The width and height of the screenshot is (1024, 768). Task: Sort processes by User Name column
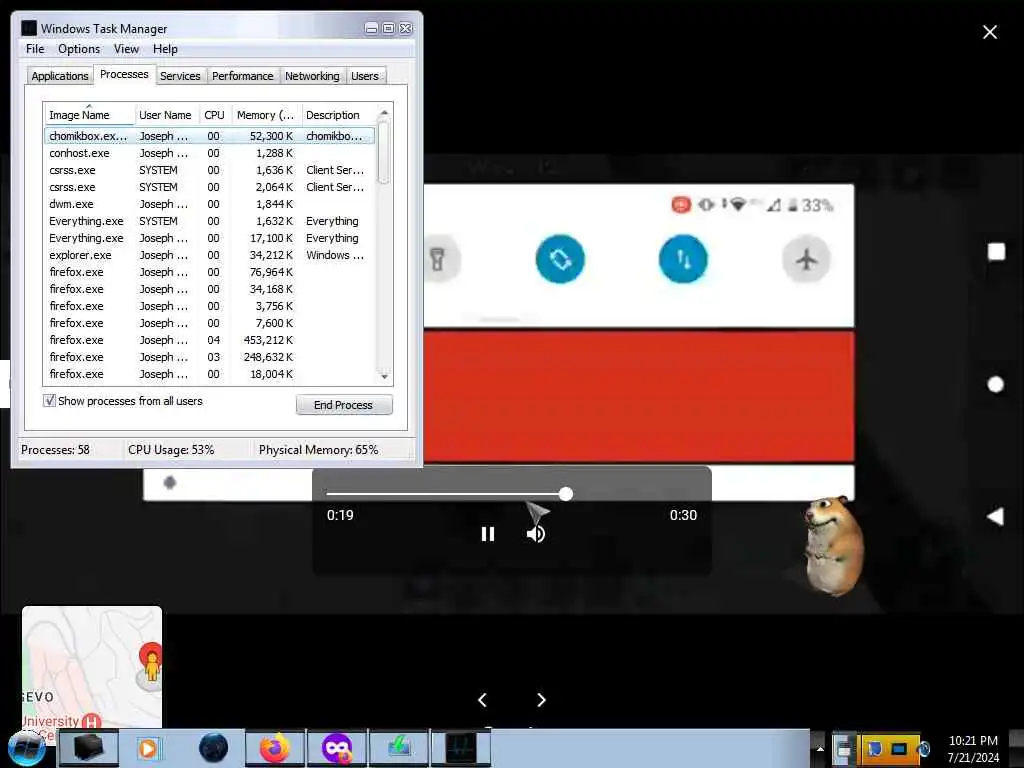pos(166,115)
